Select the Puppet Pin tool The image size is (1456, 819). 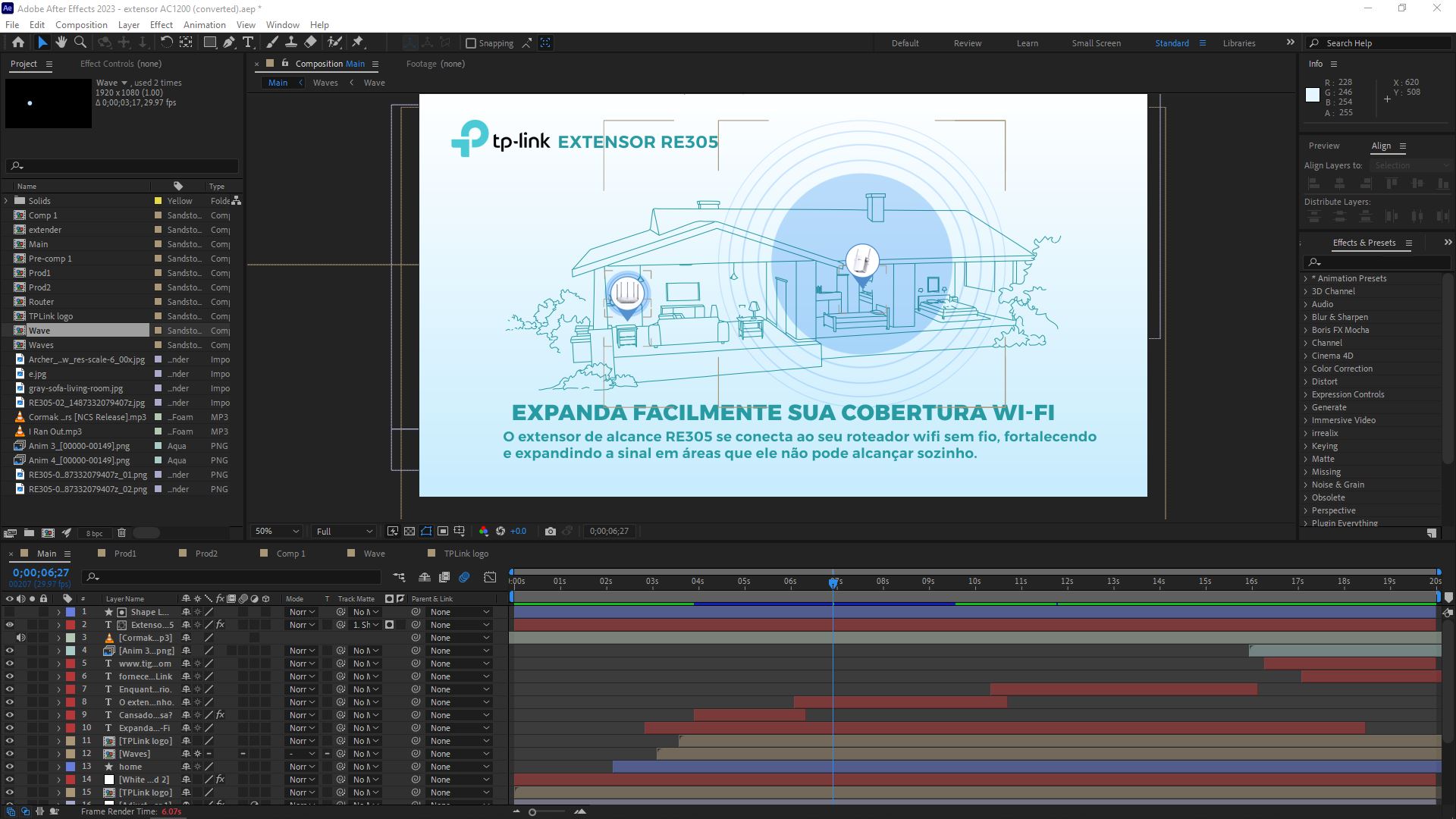coord(358,42)
